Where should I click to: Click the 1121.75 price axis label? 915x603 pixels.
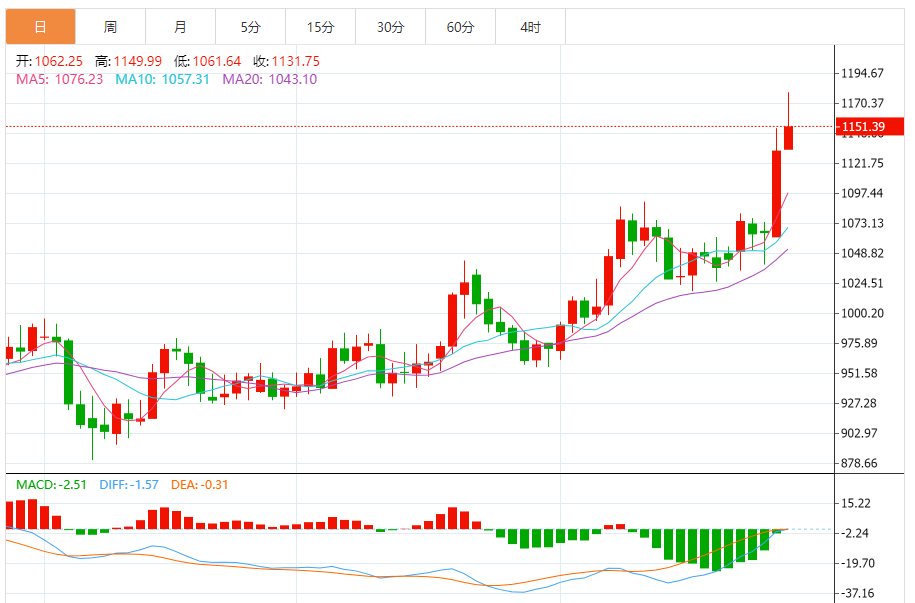click(862, 163)
